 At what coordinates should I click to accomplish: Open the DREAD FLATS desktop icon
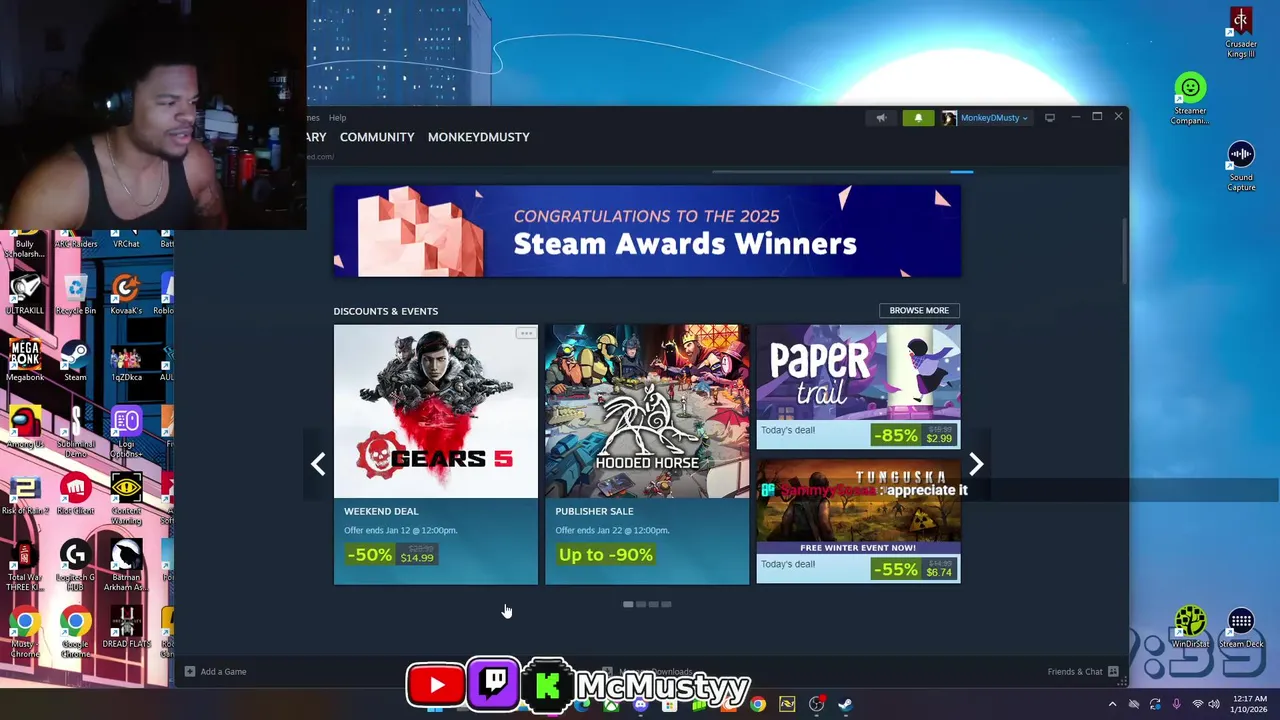tap(126, 628)
